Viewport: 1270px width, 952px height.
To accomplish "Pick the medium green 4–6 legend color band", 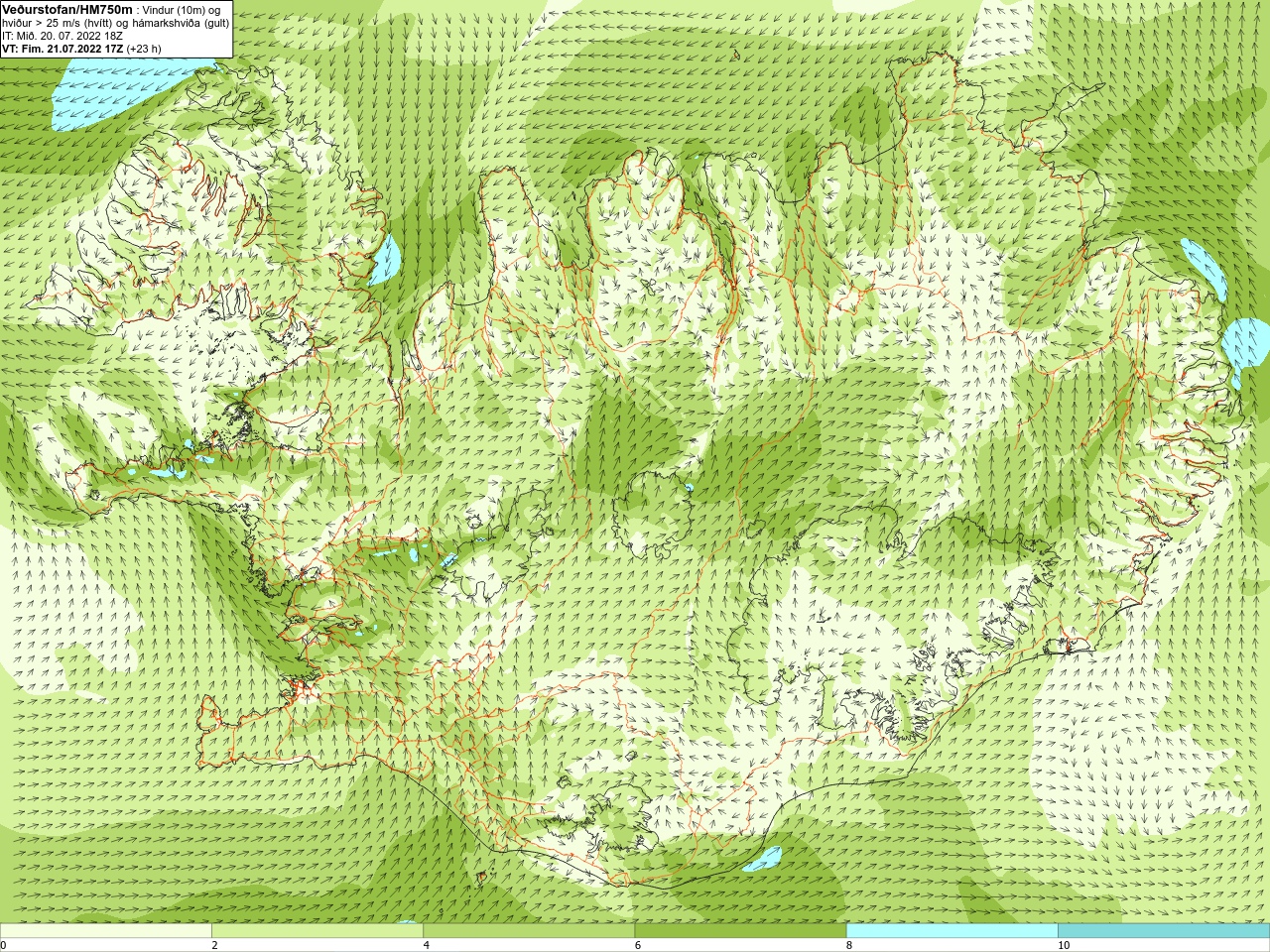I will point(529,931).
